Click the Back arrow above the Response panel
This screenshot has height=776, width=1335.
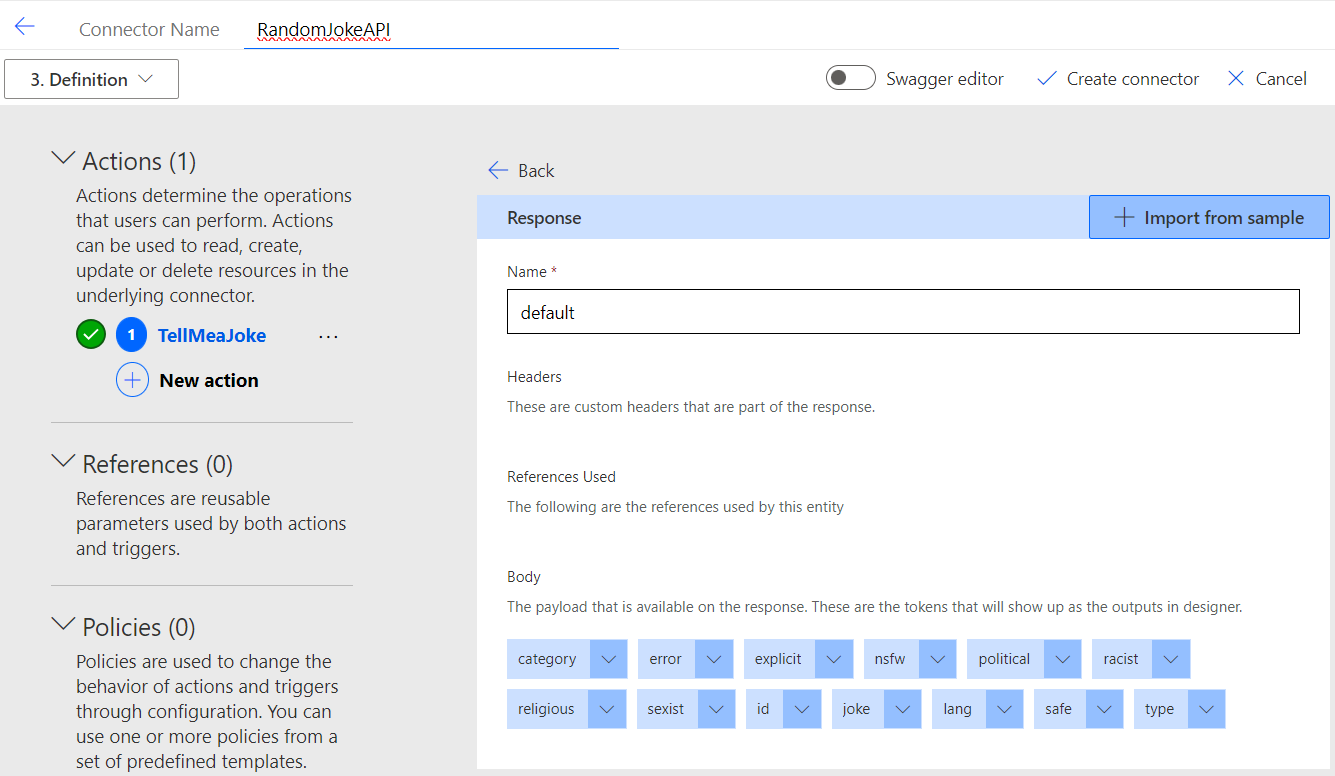click(498, 171)
